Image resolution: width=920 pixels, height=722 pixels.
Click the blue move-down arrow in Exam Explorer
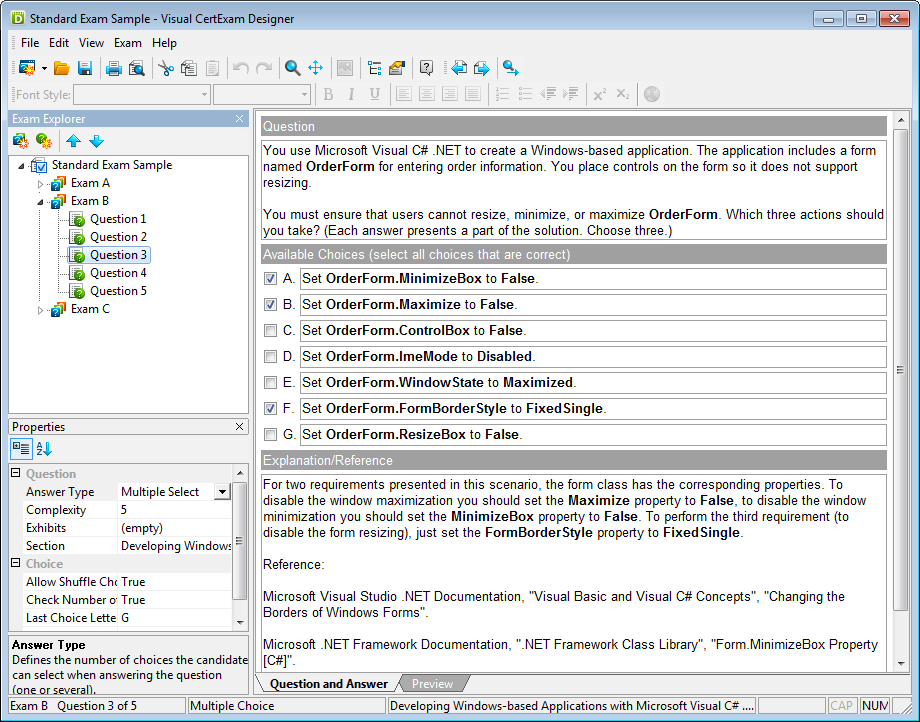coord(96,141)
